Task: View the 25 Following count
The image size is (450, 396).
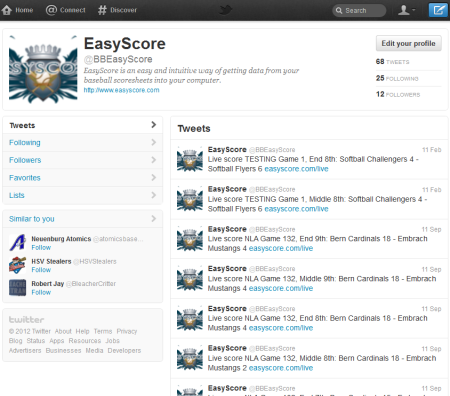Action: pyautogui.click(x=397, y=78)
